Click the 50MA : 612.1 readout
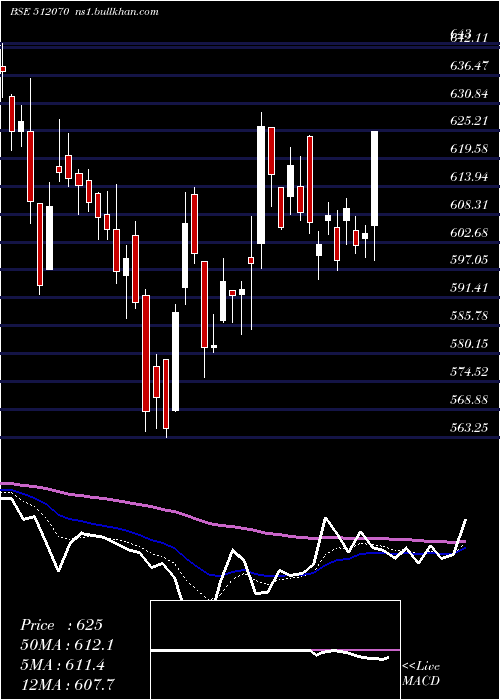 pos(67,645)
